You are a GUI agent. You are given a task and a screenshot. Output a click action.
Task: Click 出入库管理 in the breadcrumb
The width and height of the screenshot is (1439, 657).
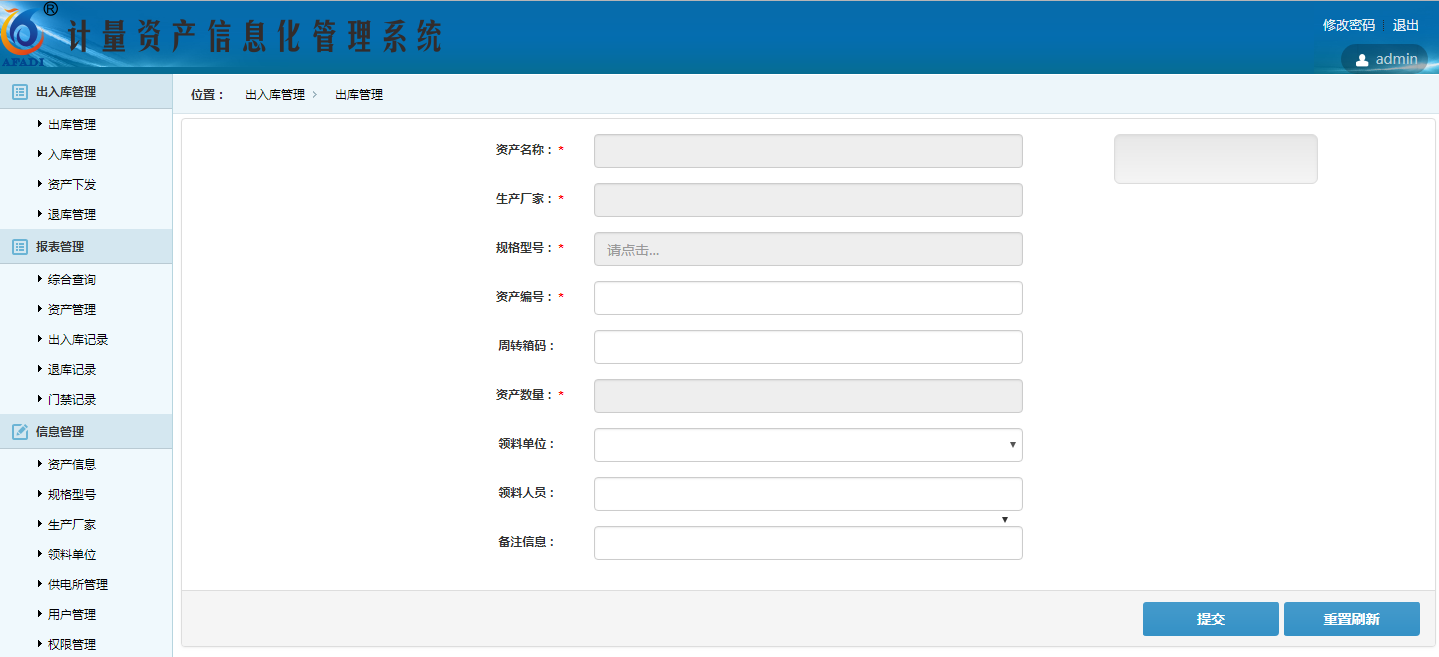tap(275, 95)
